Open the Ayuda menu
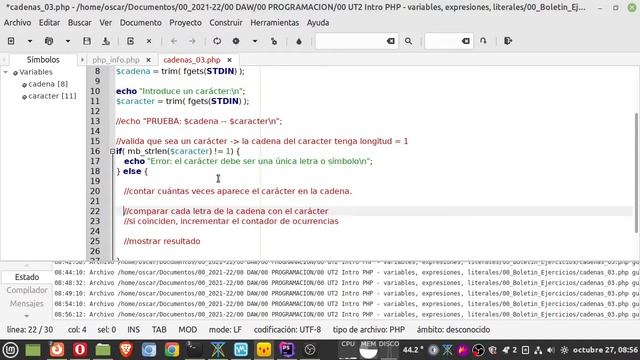Viewport: 640px width, 360px height. point(318,23)
